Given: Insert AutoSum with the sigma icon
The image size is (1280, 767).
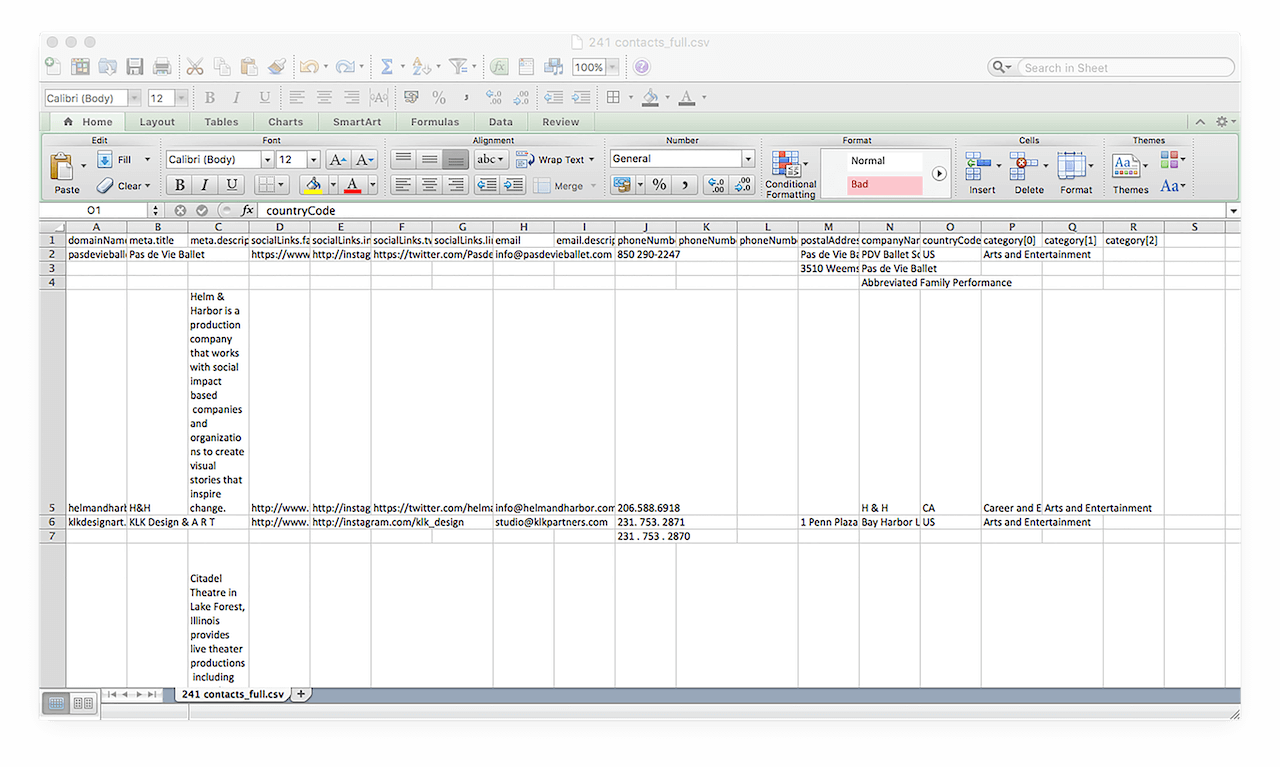Looking at the screenshot, I should 386,67.
